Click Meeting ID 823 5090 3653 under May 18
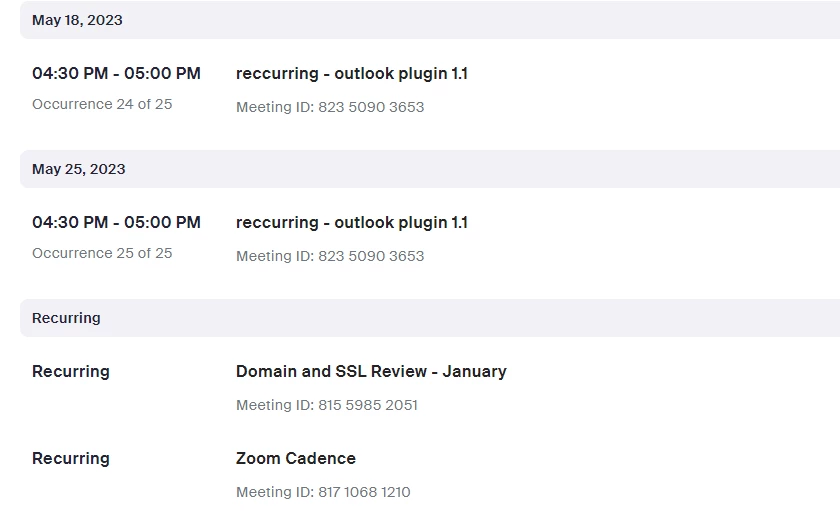Viewport: 840px width, 511px height. 330,107
